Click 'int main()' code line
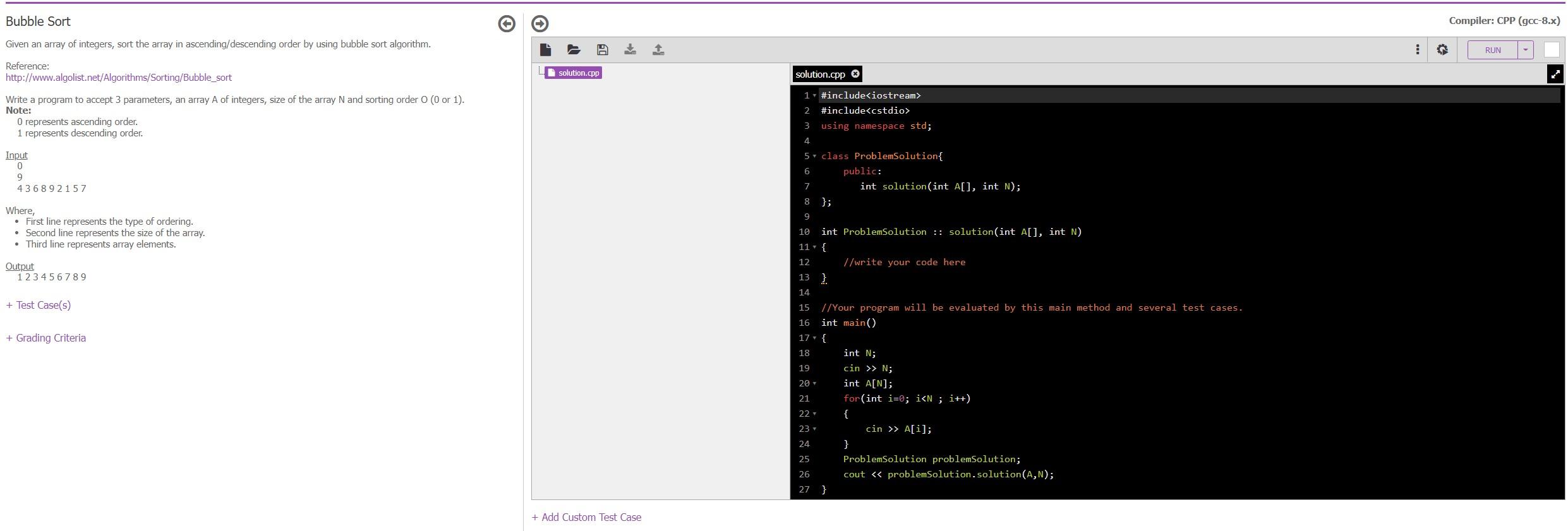This screenshot has width=1568, height=531. pyautogui.click(x=848, y=323)
